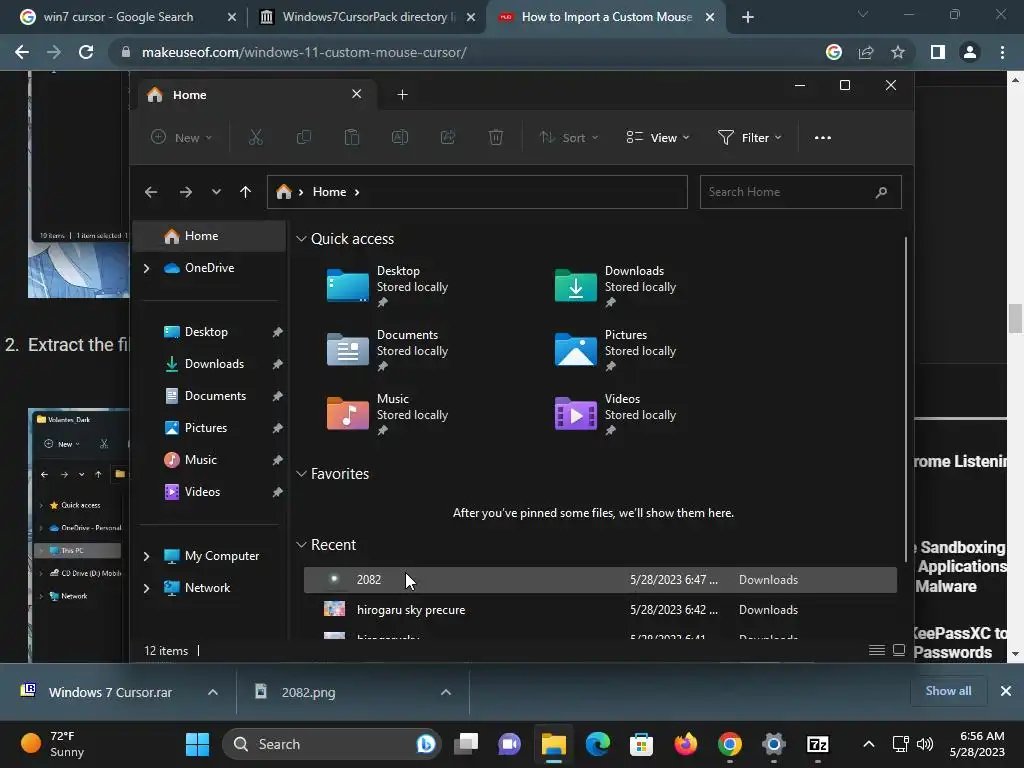The image size is (1024, 768).
Task: Bookmark this page with the star icon
Action: click(898, 52)
